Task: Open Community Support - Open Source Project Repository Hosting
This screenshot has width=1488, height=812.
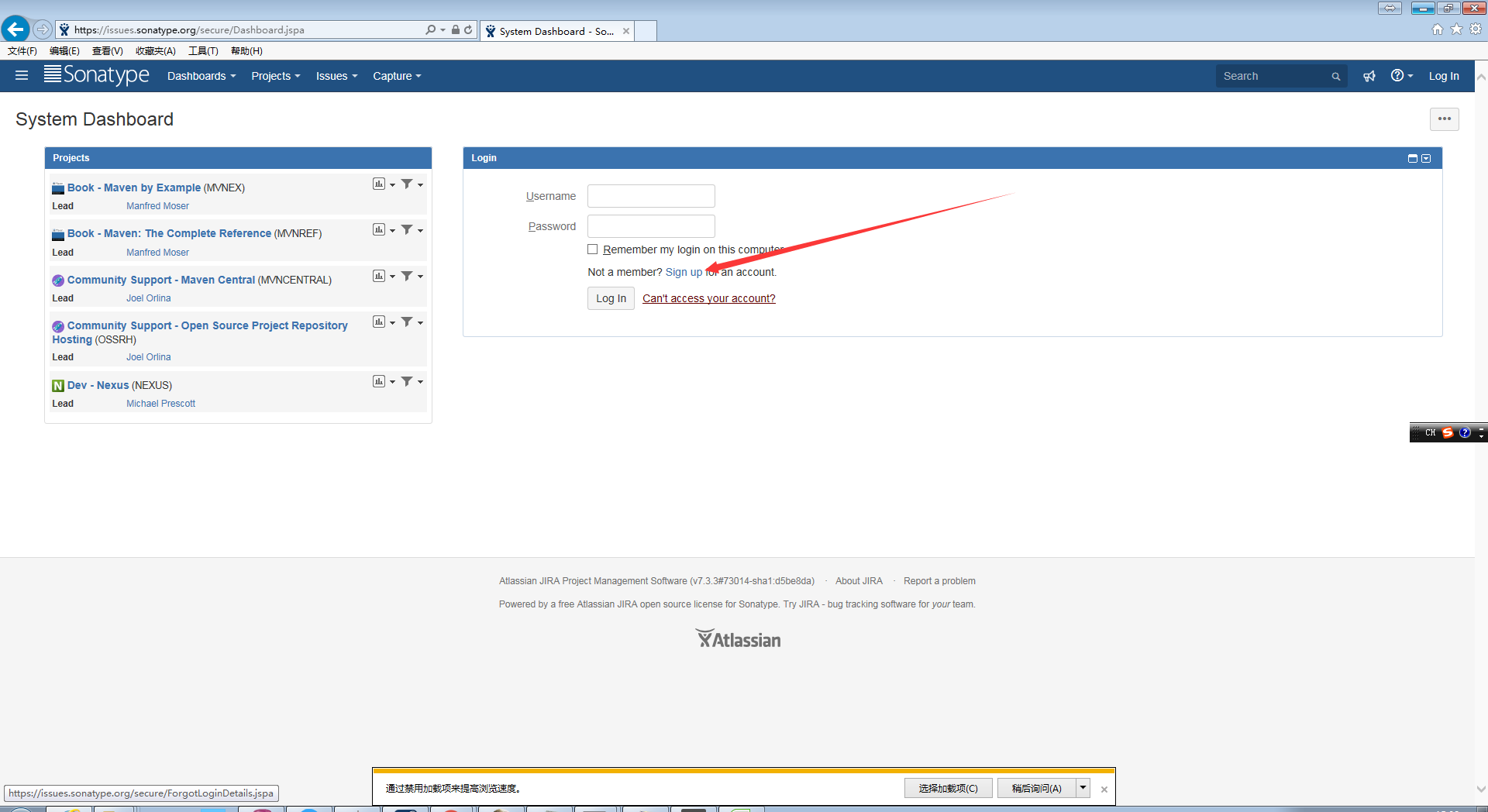Action: click(200, 332)
